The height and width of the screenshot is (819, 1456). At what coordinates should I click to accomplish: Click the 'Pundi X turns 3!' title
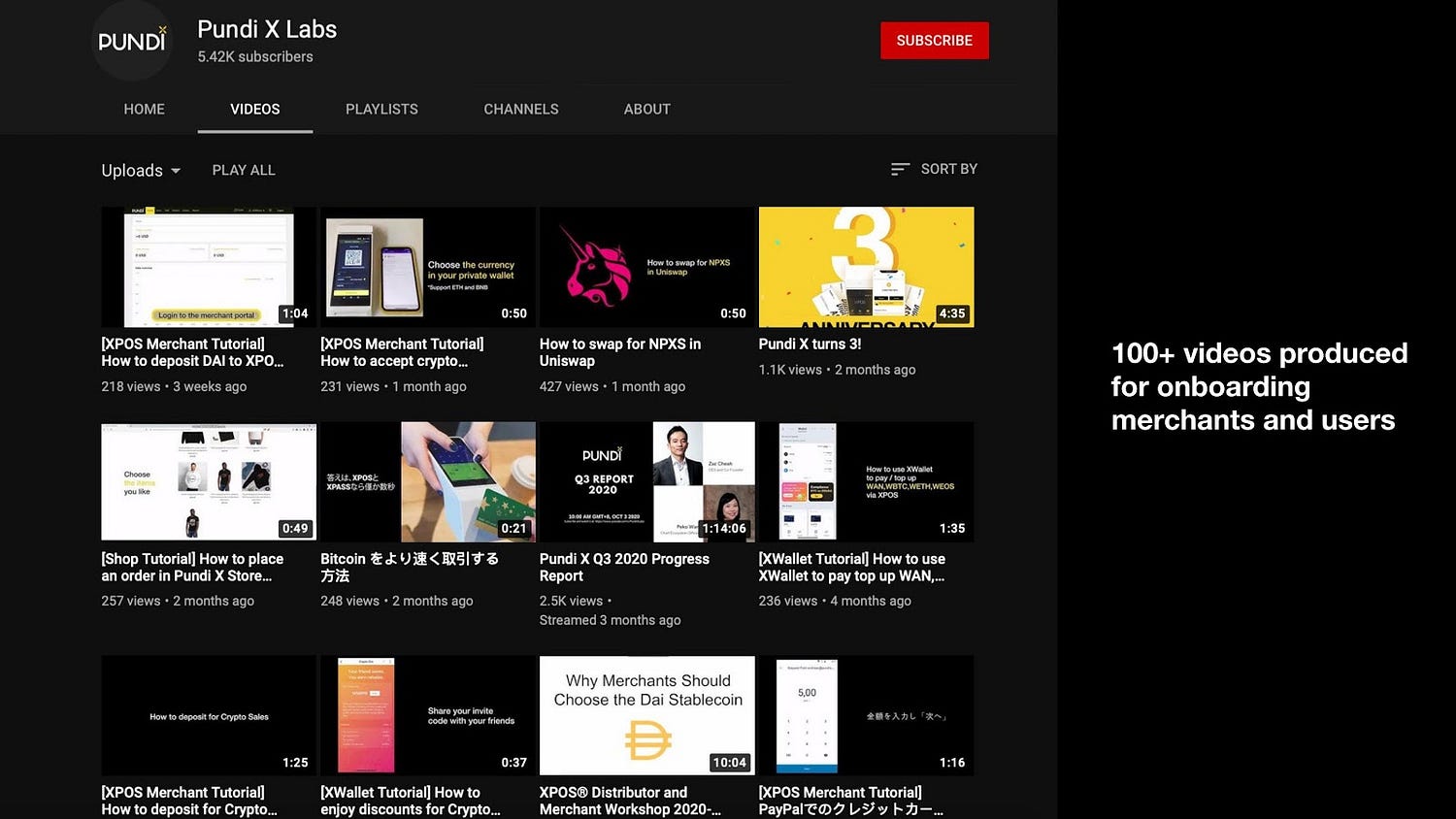[810, 344]
